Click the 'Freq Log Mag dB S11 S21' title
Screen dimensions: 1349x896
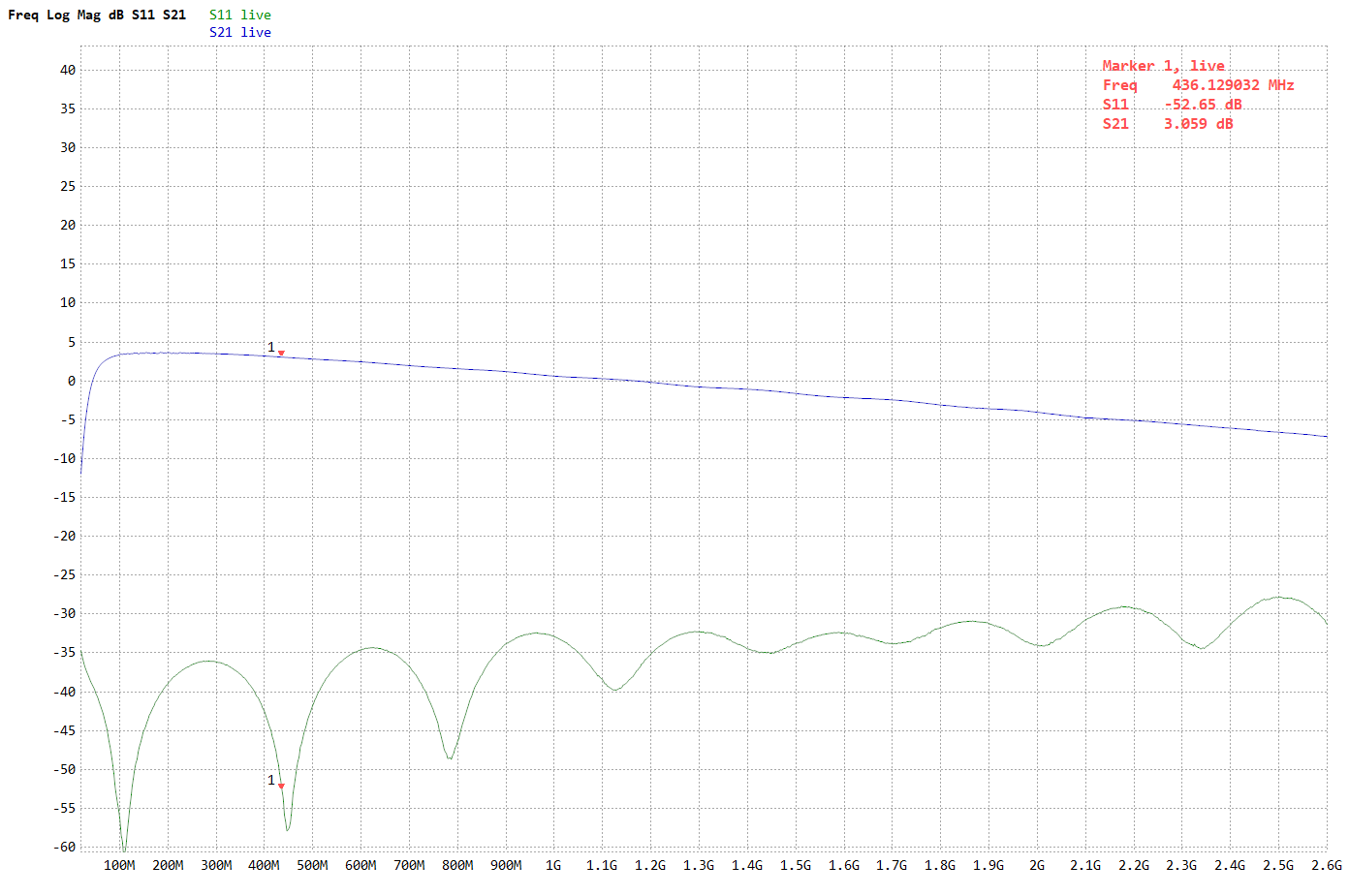click(97, 15)
